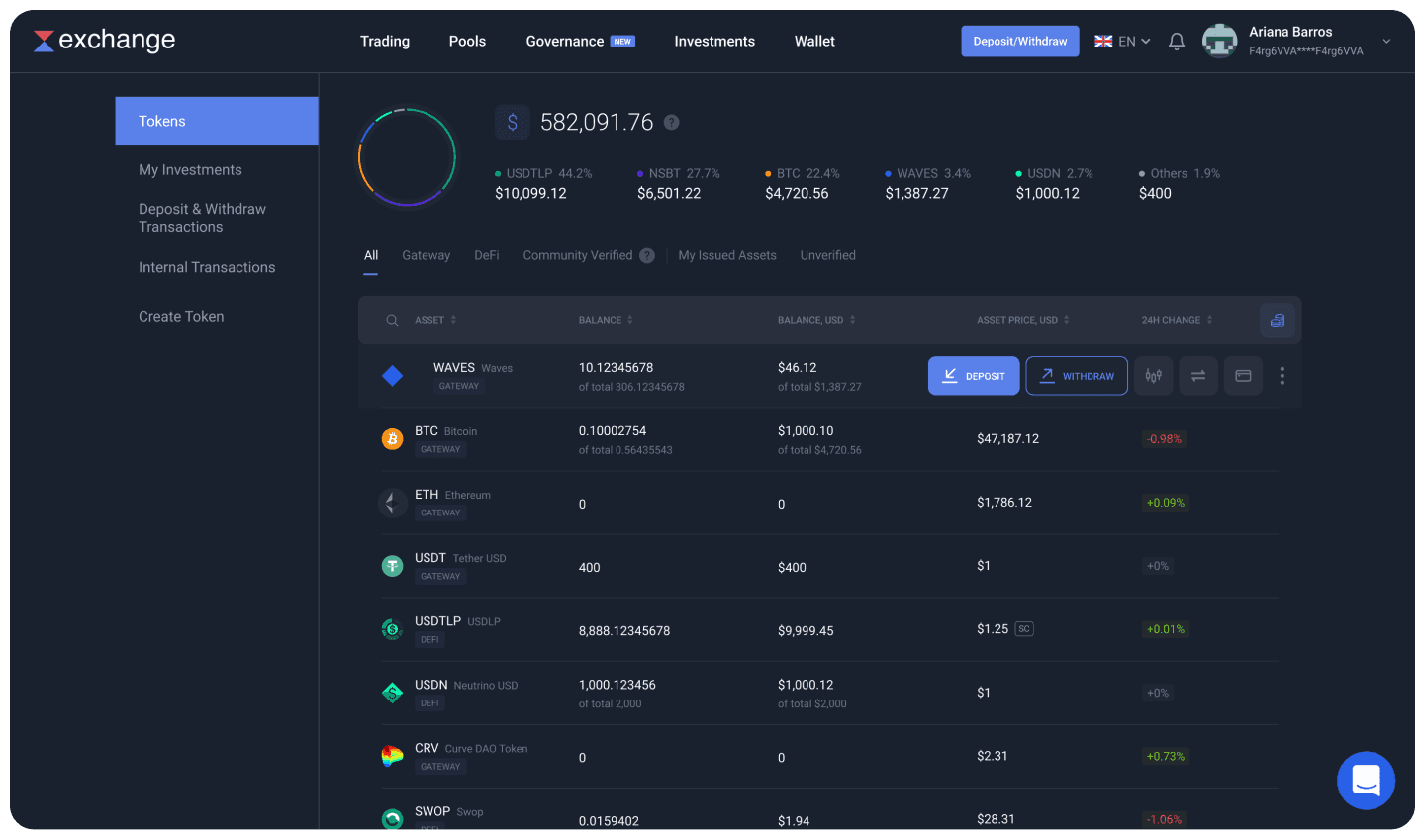Click the -0.98% change for BTC
Screen dimensions: 1425x840
point(1164,439)
